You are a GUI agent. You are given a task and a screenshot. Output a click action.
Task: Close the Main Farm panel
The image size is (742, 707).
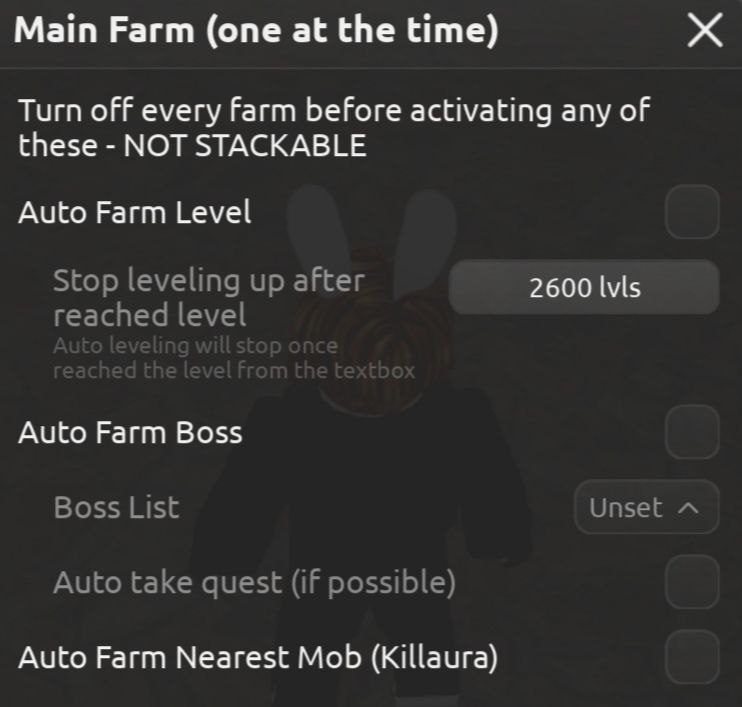(705, 32)
